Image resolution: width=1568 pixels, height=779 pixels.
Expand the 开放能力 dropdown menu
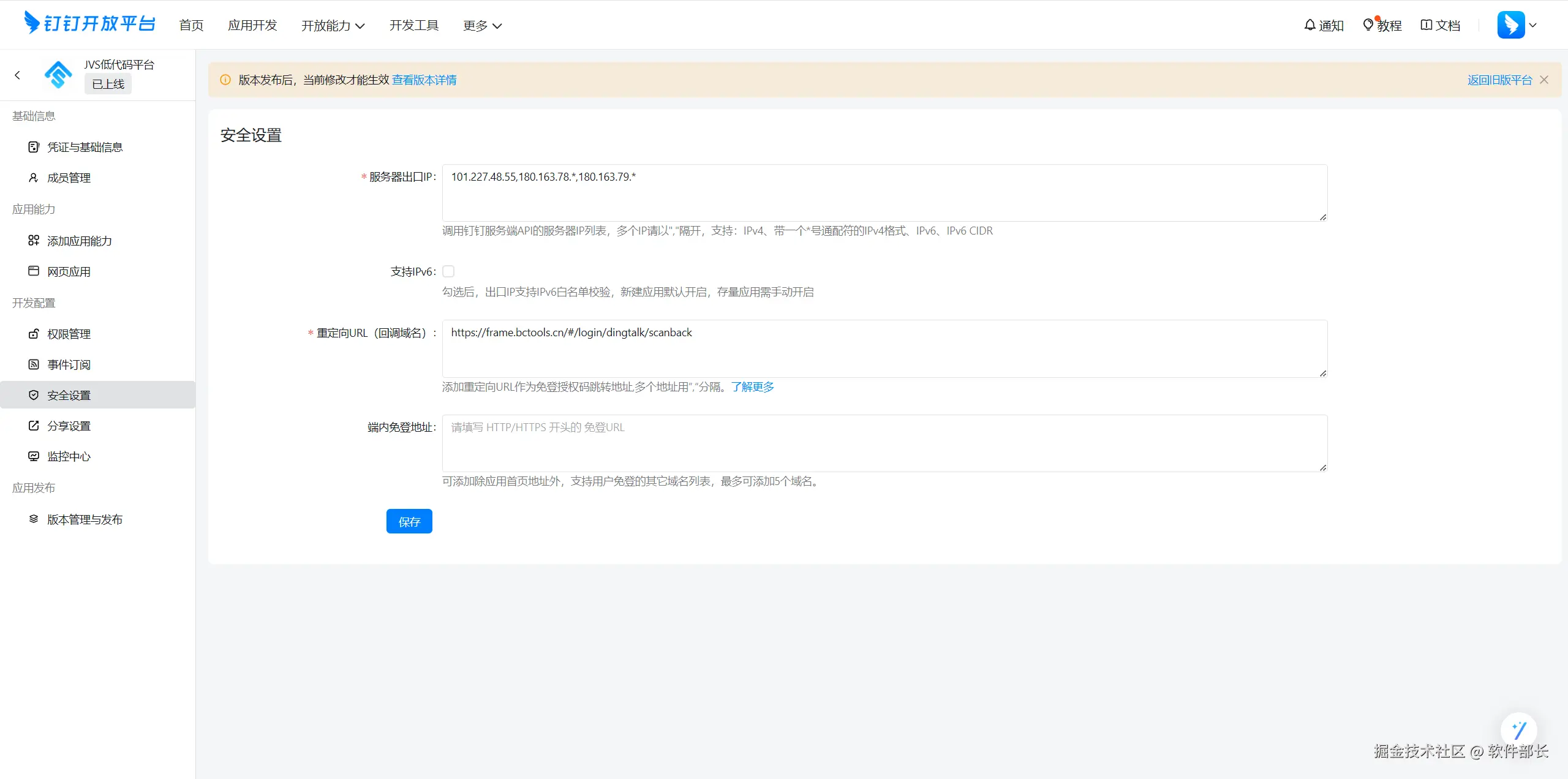tap(333, 25)
